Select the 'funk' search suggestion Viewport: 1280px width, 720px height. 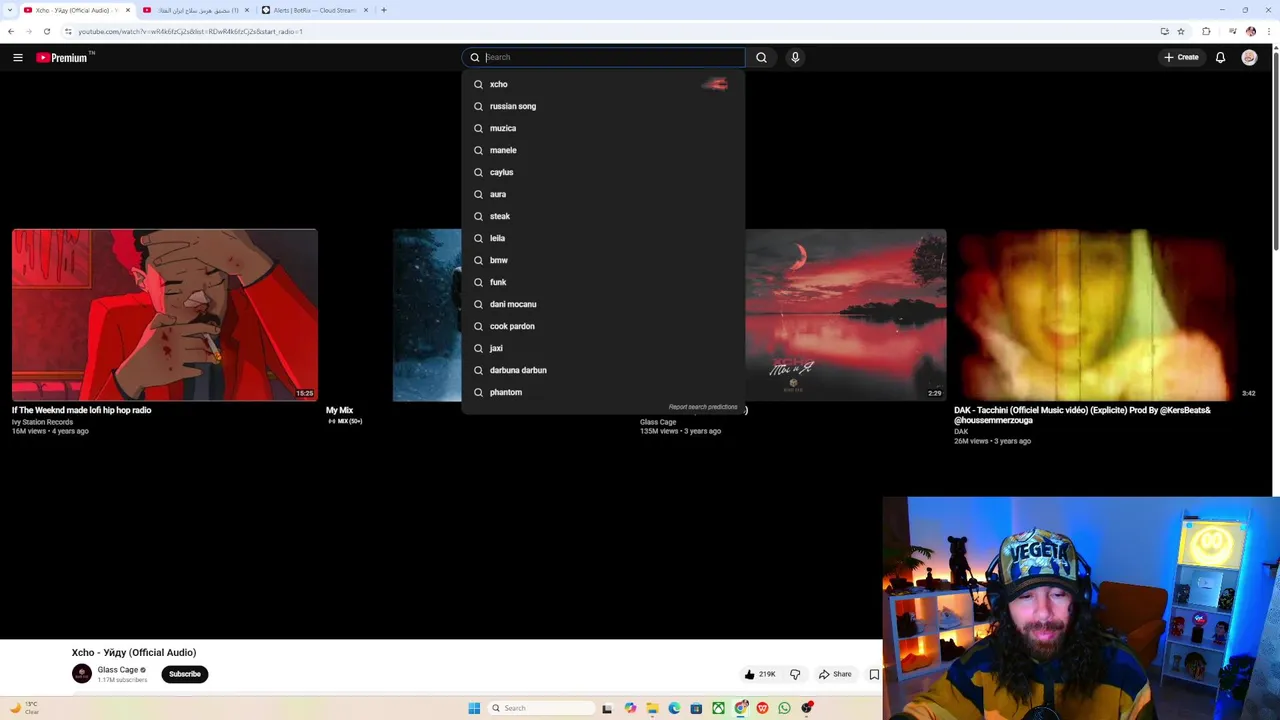point(603,282)
